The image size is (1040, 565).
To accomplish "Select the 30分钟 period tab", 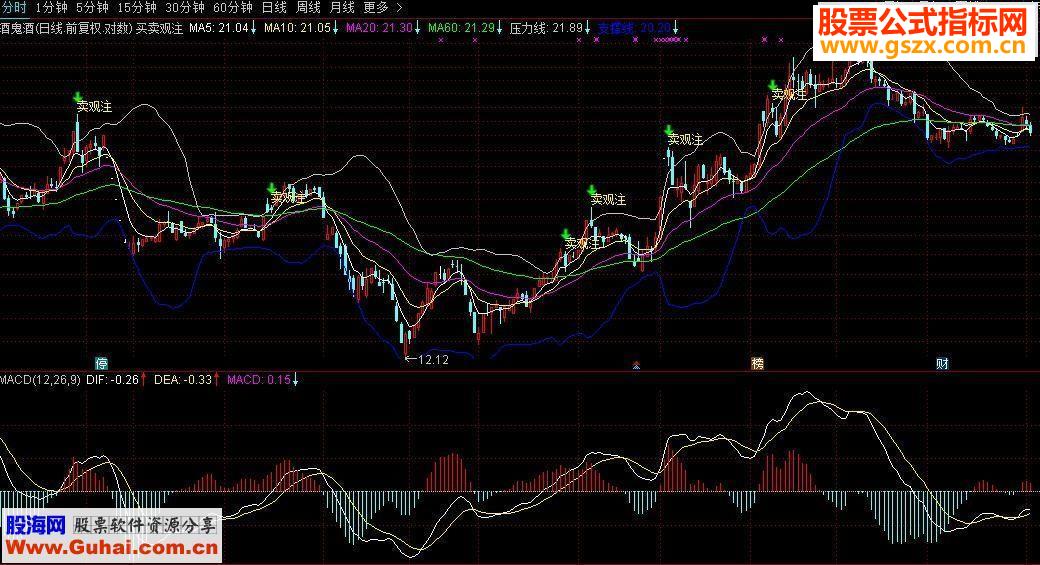I will pyautogui.click(x=185, y=7).
